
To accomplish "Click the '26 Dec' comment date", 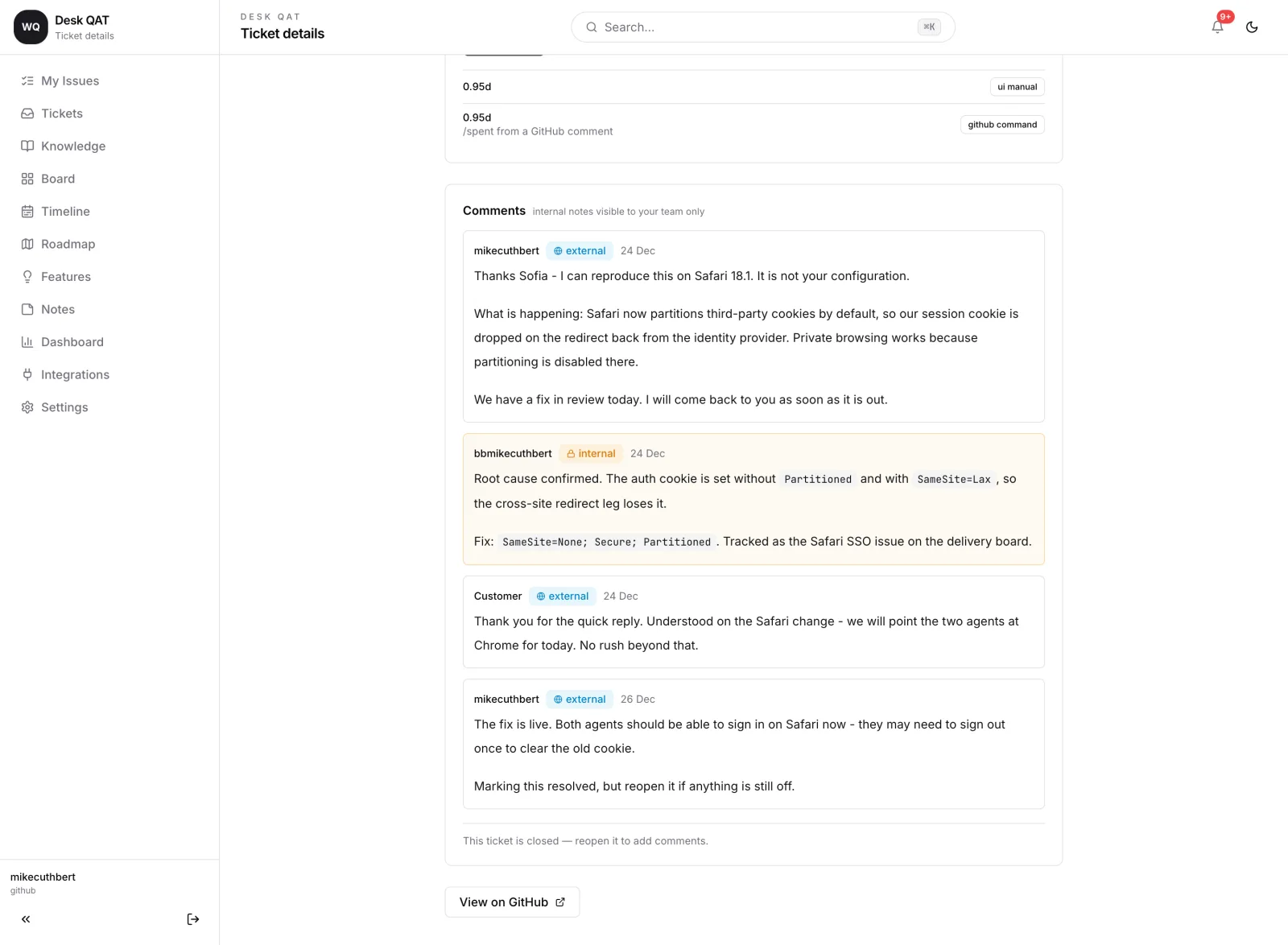I will click(638, 699).
